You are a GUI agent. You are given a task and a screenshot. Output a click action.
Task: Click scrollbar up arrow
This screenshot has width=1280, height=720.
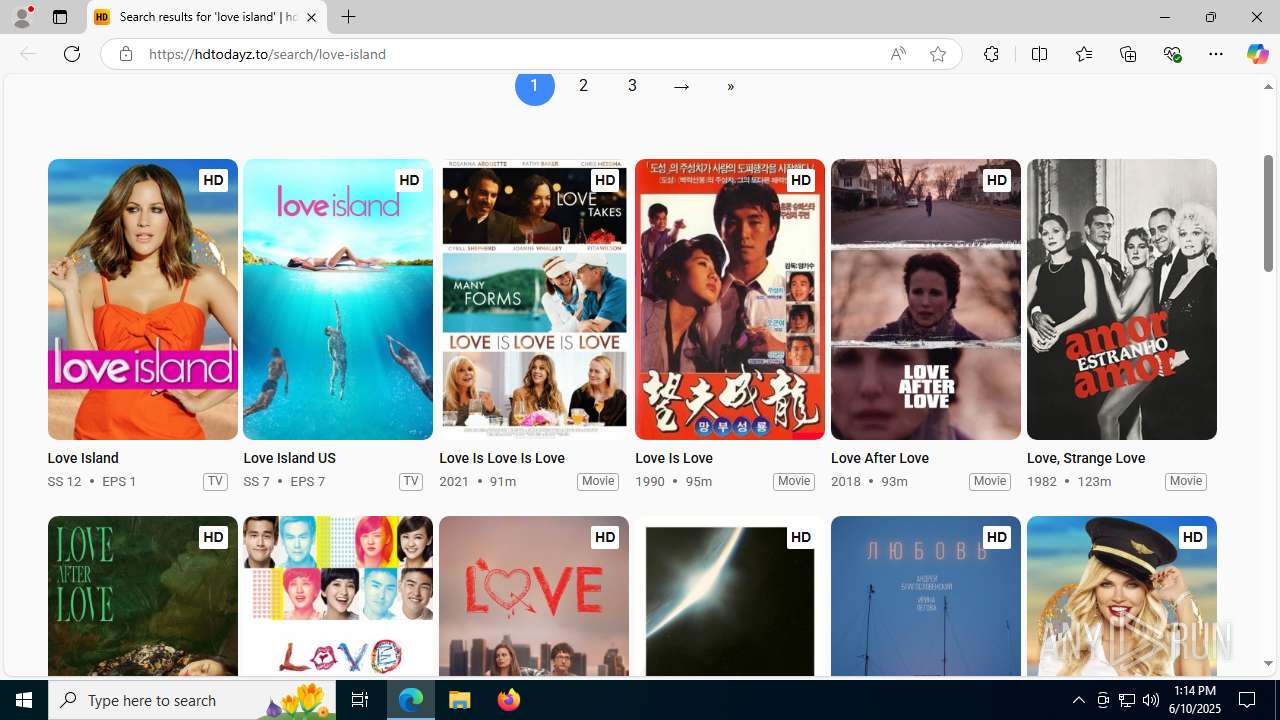click(1268, 87)
